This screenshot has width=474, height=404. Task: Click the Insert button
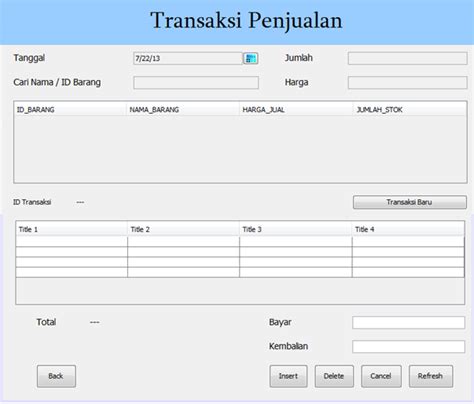click(x=288, y=376)
